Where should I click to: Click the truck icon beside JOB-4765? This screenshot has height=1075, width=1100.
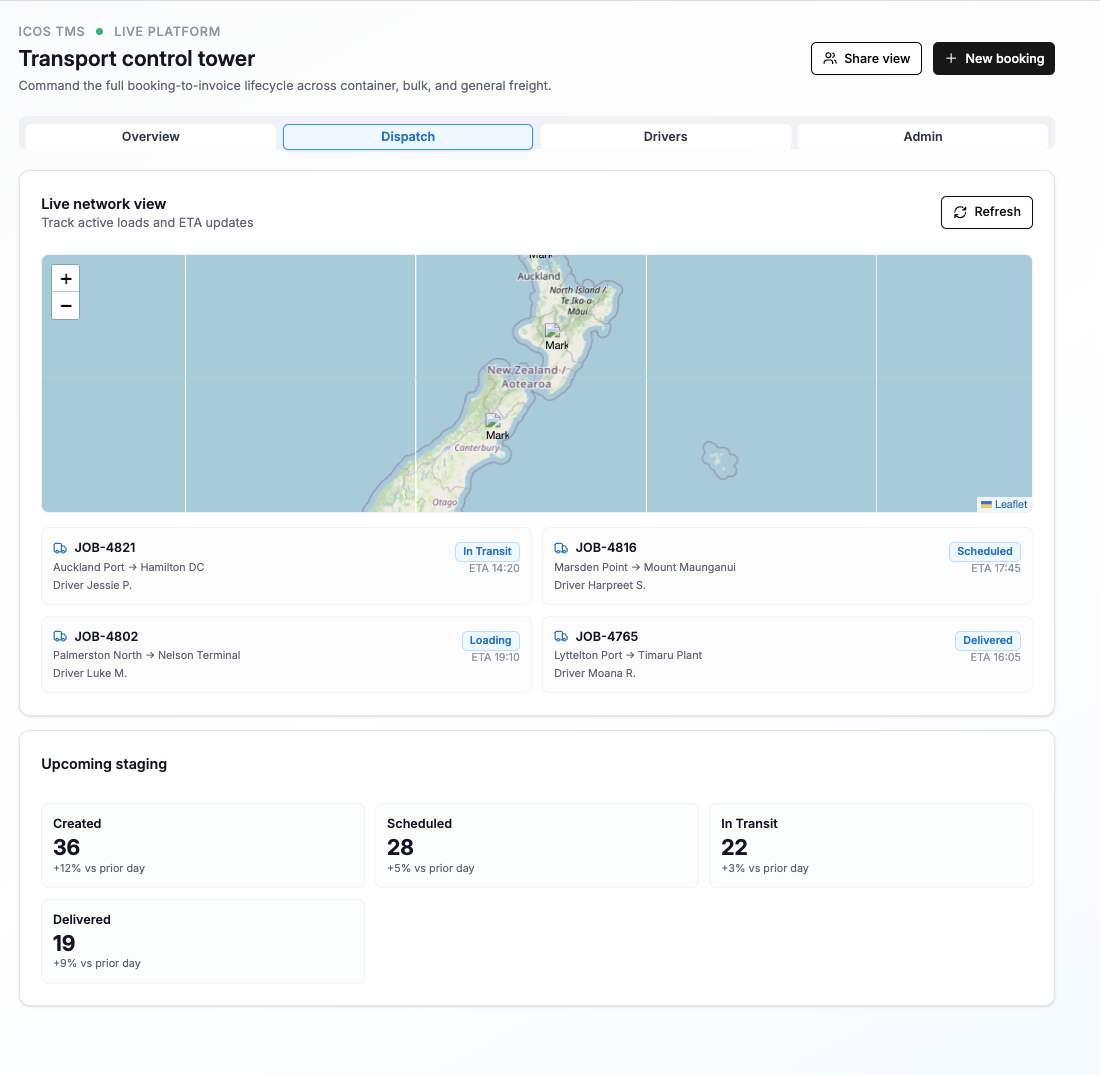pos(561,637)
